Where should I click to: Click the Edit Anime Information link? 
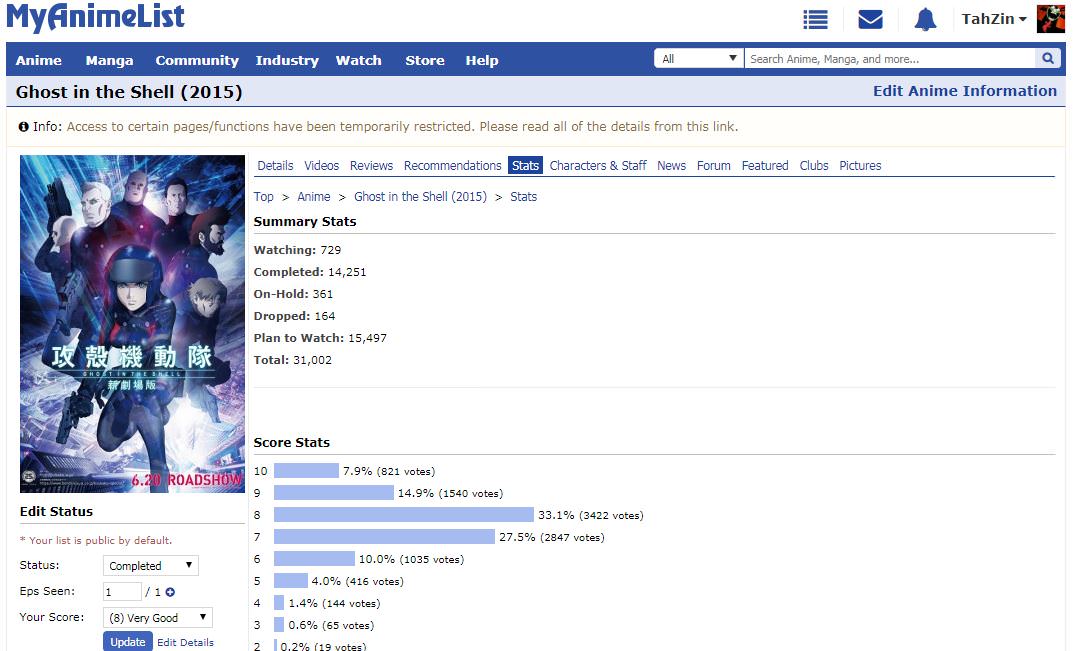964,91
